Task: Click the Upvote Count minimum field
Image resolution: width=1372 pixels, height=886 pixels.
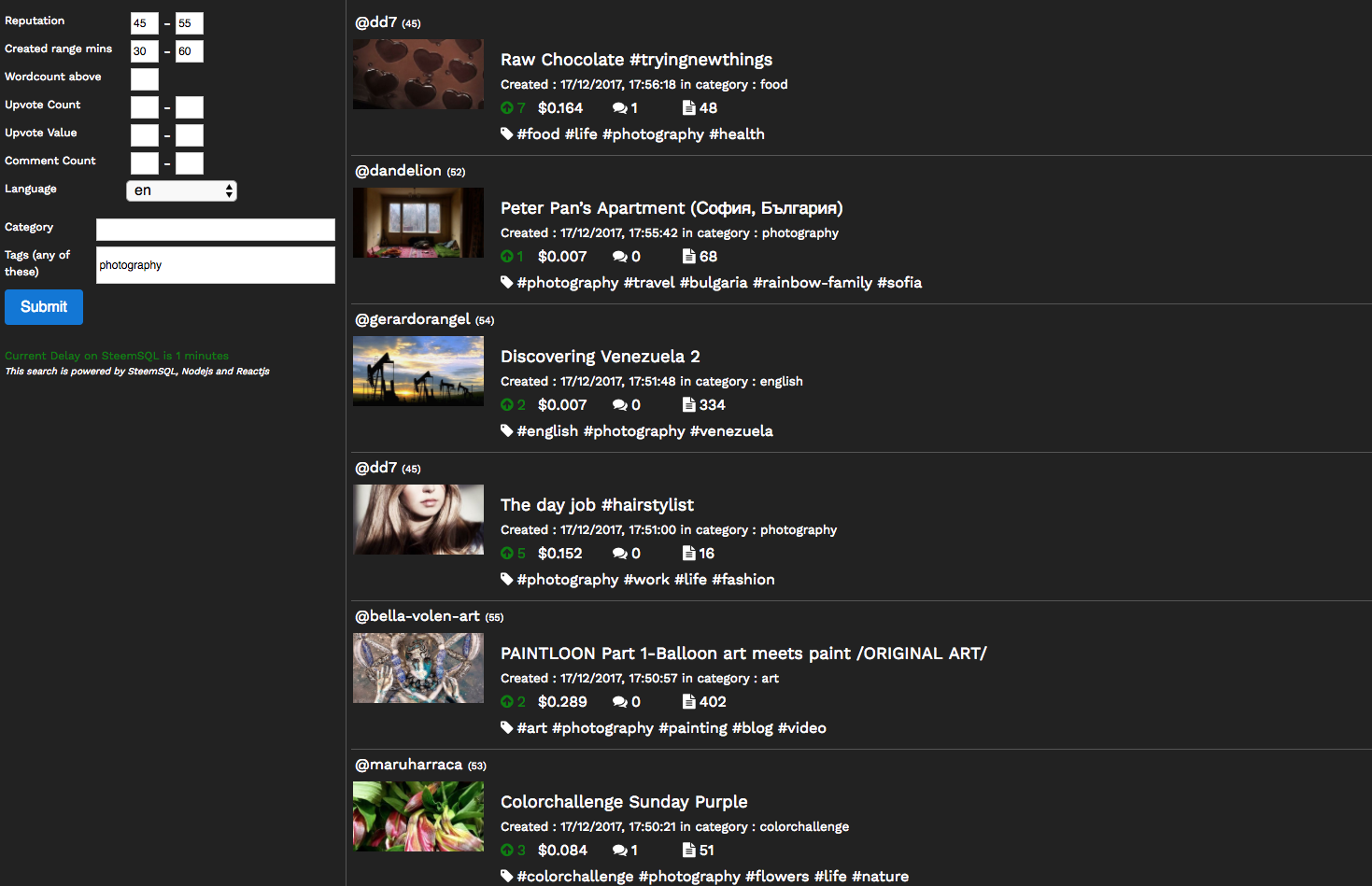Action: point(145,107)
